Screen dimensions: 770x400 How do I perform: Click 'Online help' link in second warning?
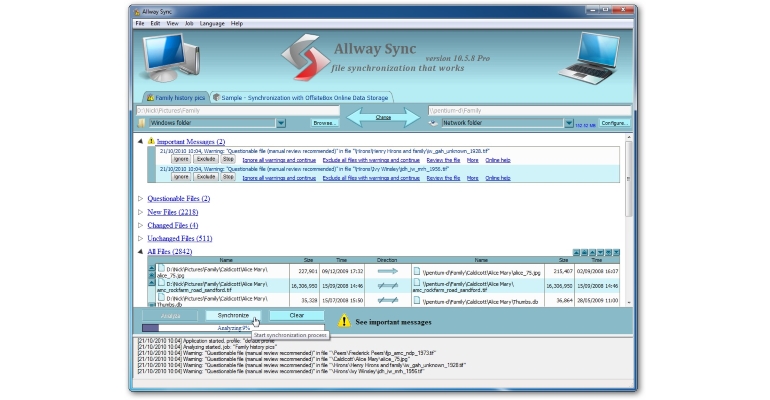click(497, 178)
